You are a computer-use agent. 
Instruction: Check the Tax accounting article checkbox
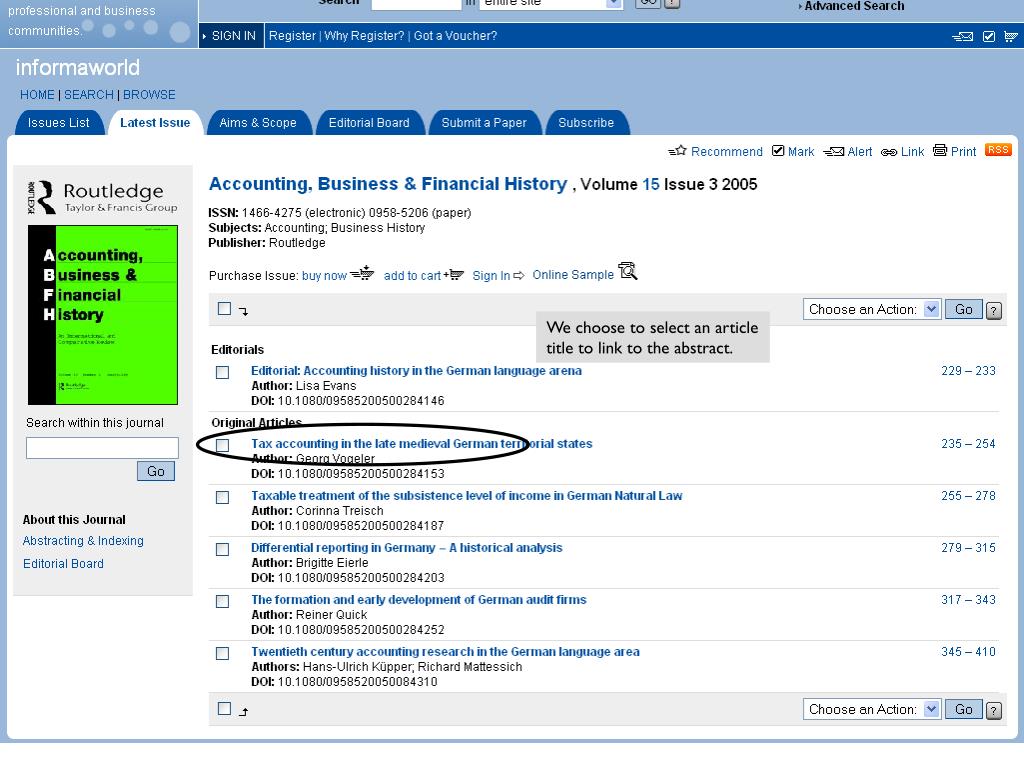223,445
